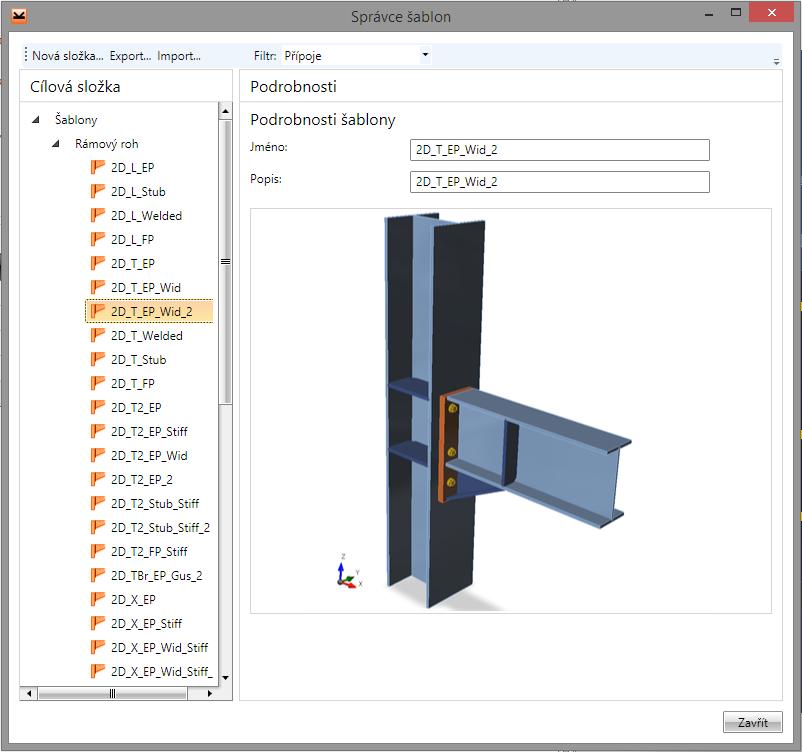
Task: Click the flag icon next to 2D_T2_EP
Action: coord(97,407)
